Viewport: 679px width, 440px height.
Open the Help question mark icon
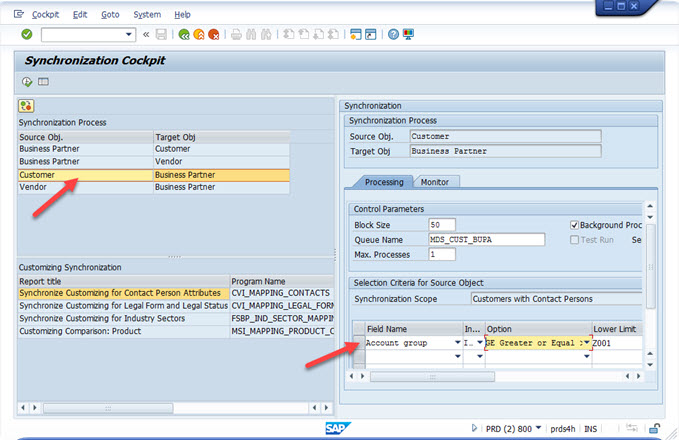click(393, 34)
